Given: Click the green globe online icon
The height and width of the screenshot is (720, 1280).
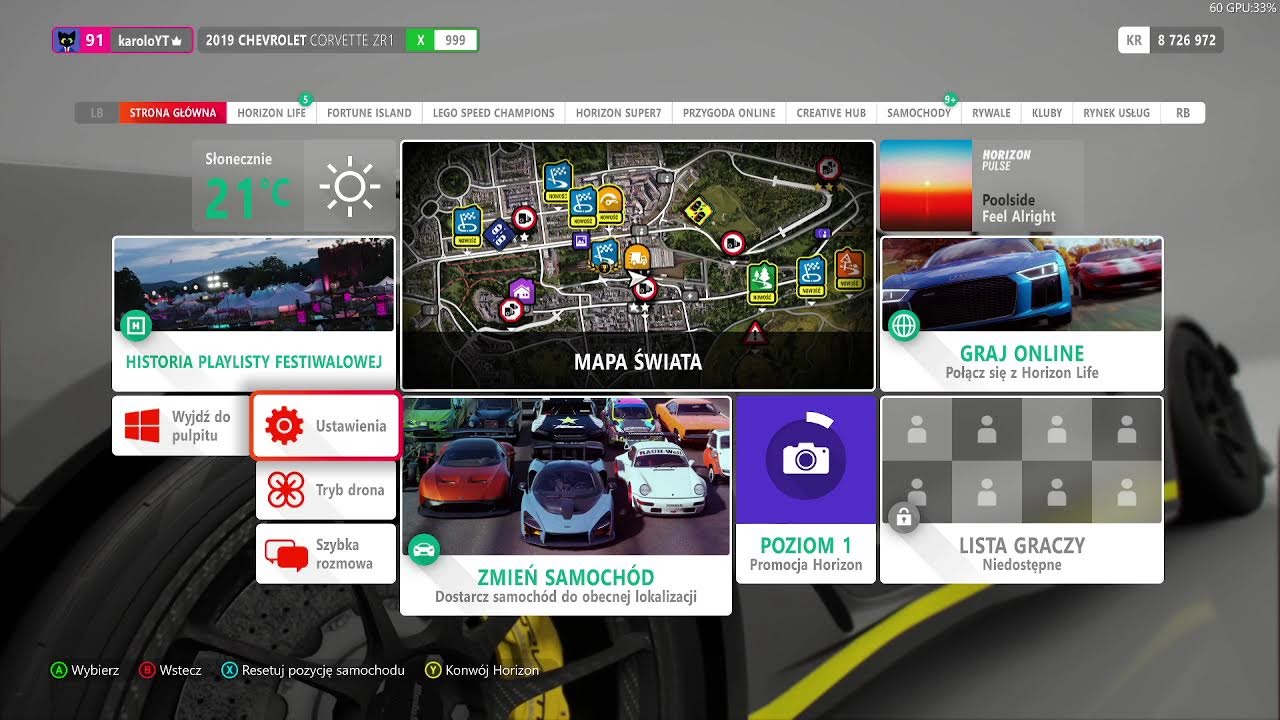Looking at the screenshot, I should 903,325.
